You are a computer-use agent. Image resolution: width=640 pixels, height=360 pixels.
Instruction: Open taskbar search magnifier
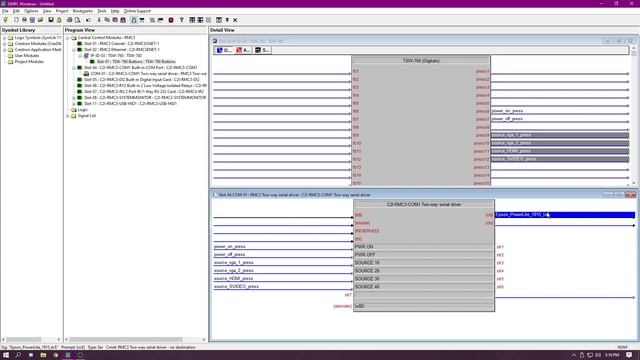pos(18,355)
